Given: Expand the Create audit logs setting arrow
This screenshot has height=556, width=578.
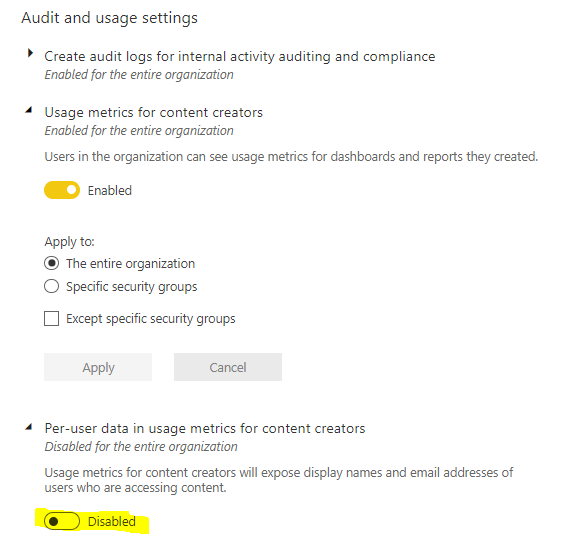Looking at the screenshot, I should point(30,53).
